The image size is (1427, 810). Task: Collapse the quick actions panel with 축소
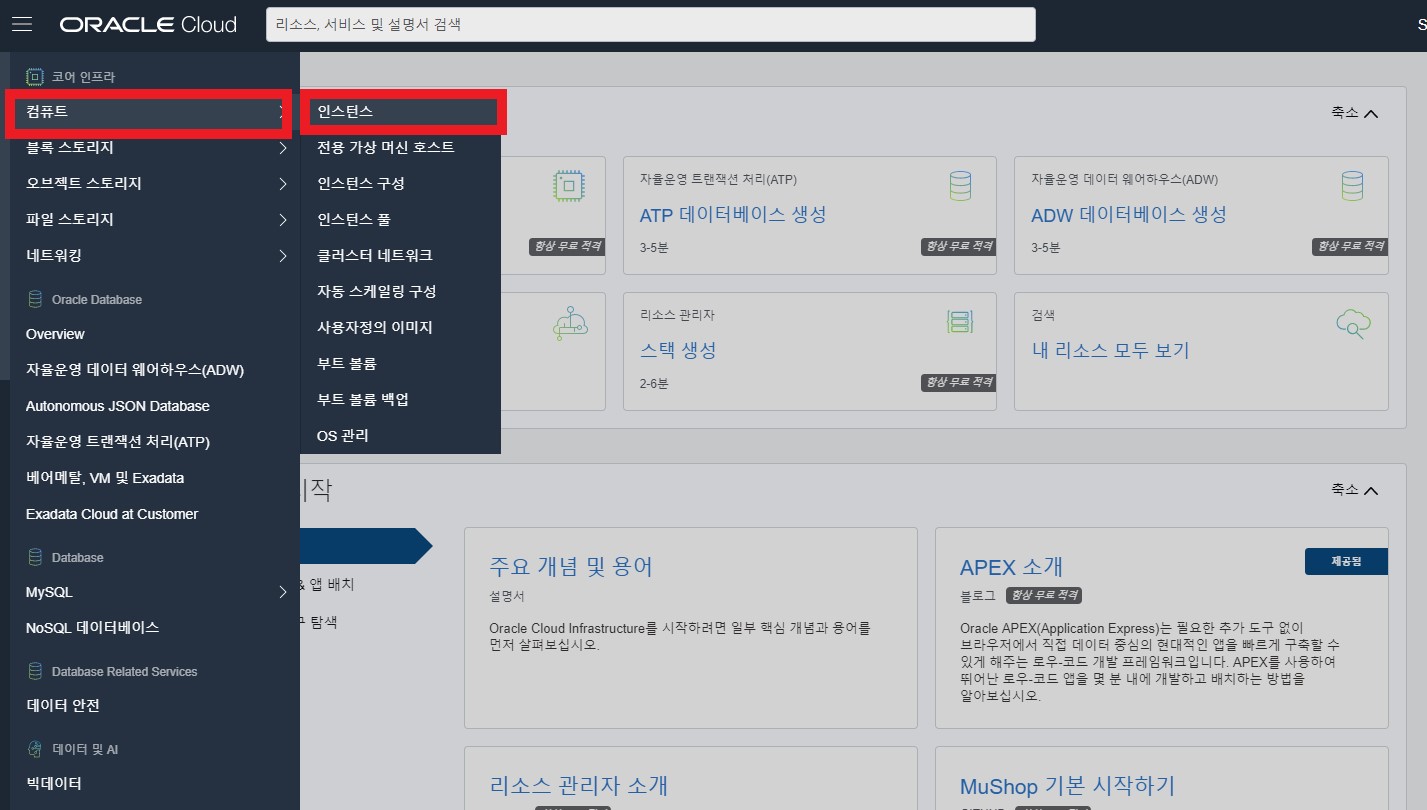click(x=1354, y=113)
